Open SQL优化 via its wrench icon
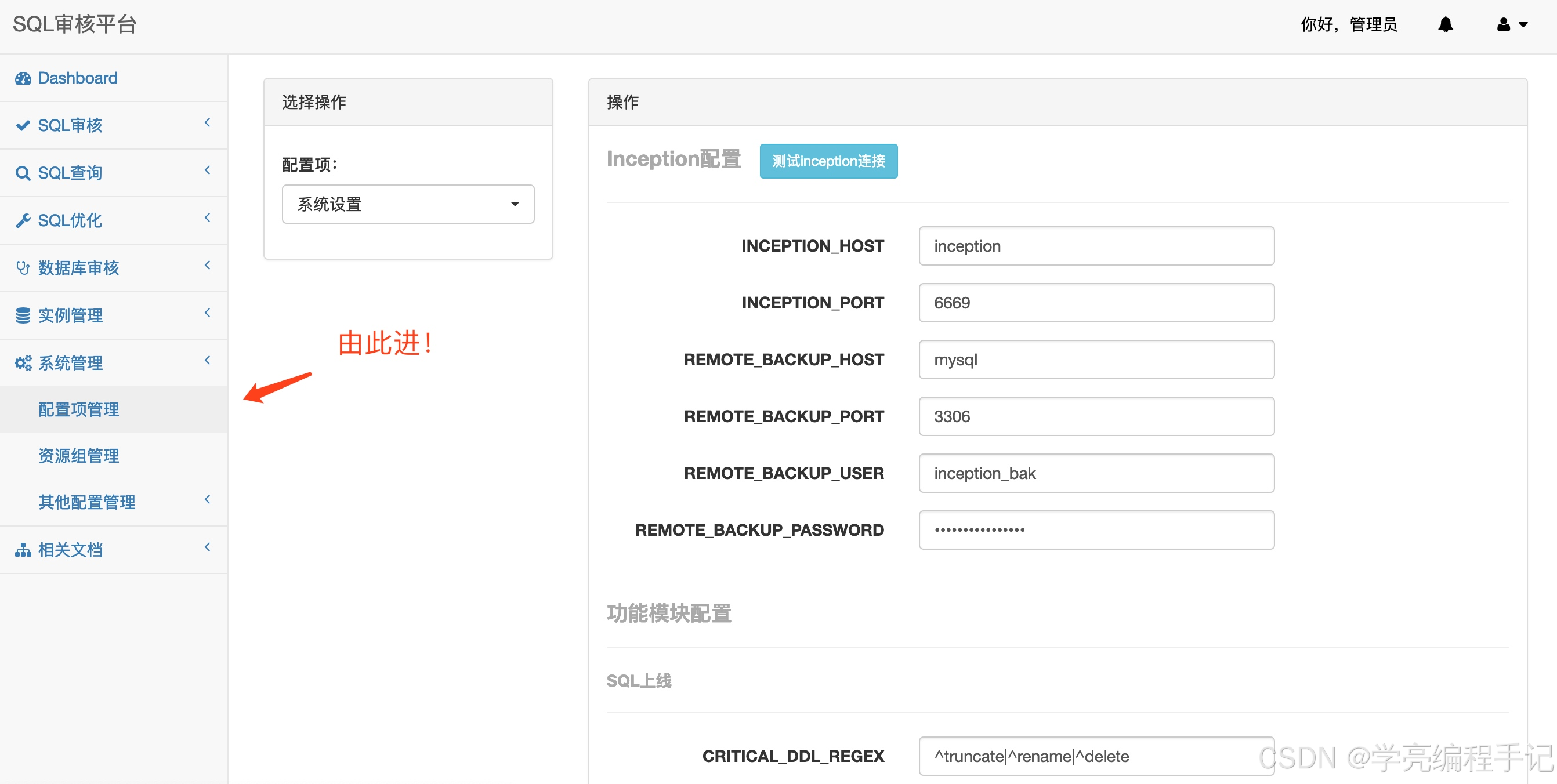This screenshot has height=784, width=1557. [x=23, y=220]
